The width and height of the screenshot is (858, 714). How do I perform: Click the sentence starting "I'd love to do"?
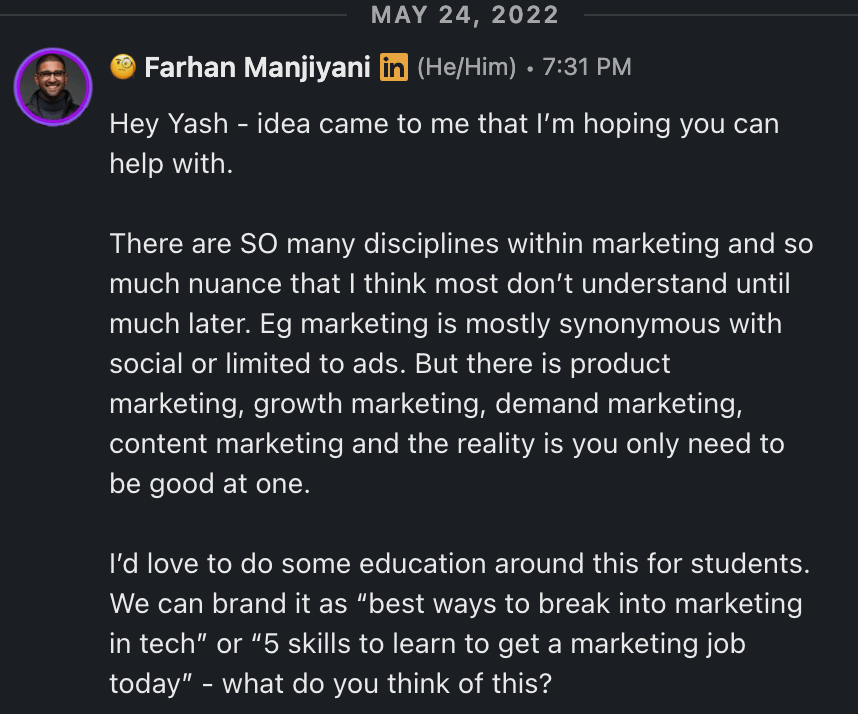click(x=458, y=563)
